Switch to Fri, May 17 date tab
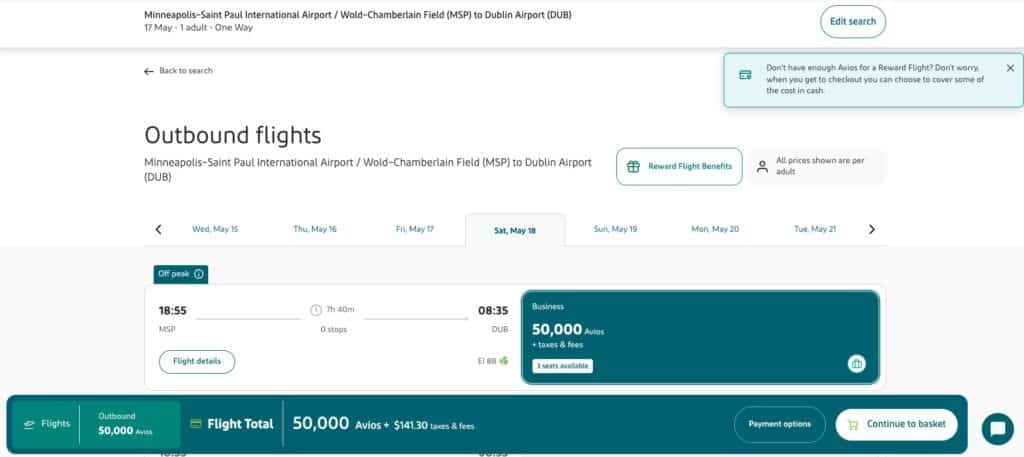 pyautogui.click(x=415, y=229)
